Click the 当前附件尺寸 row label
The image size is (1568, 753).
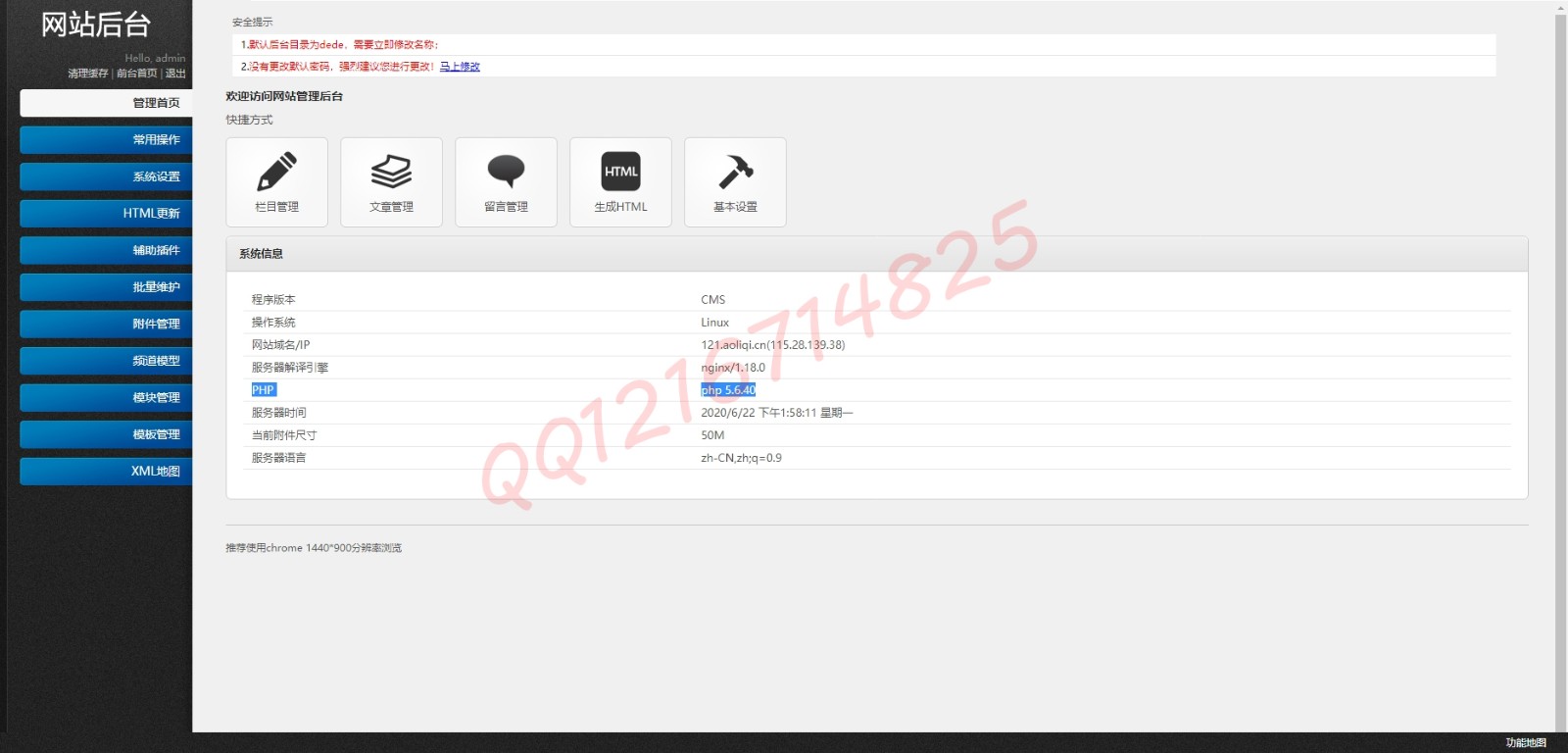pos(283,435)
